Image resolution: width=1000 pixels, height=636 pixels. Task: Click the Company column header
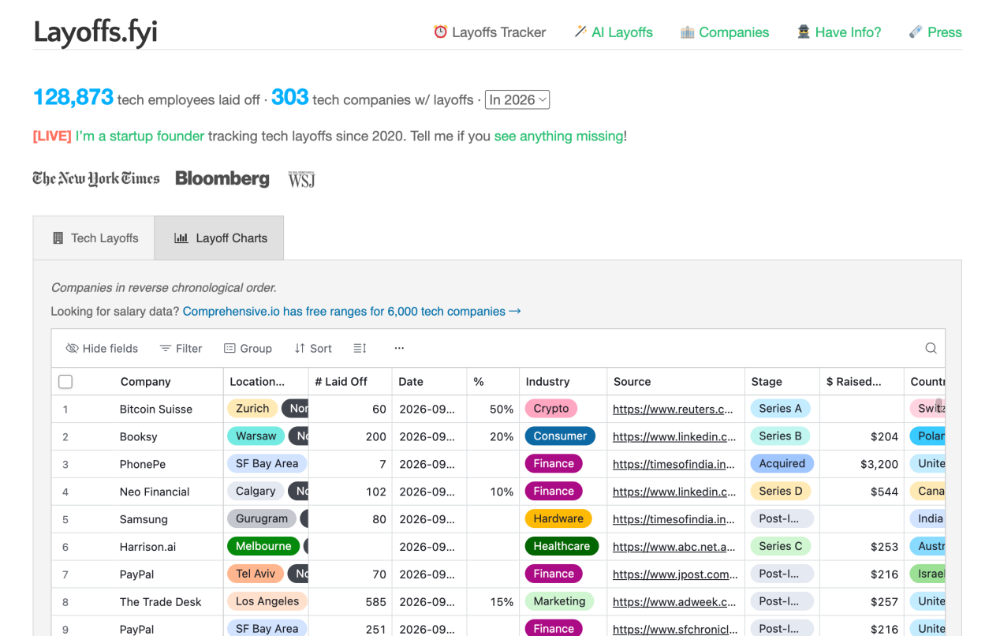[x=145, y=381]
